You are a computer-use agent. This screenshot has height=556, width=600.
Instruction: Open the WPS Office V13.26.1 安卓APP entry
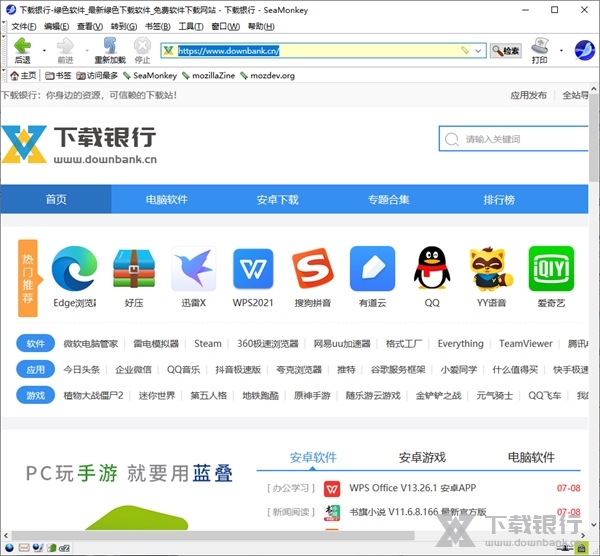[x=412, y=488]
